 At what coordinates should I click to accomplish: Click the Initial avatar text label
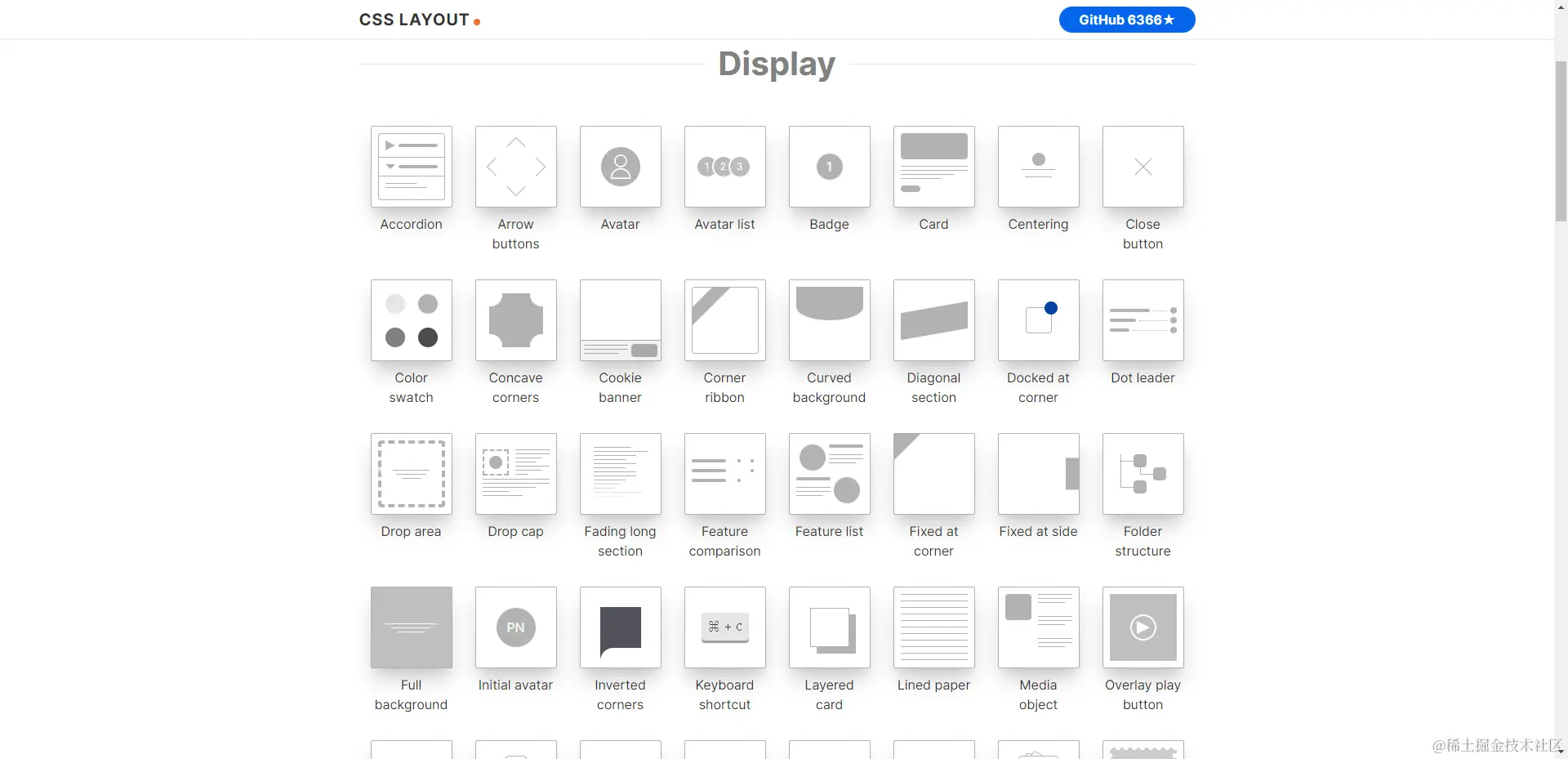(516, 685)
